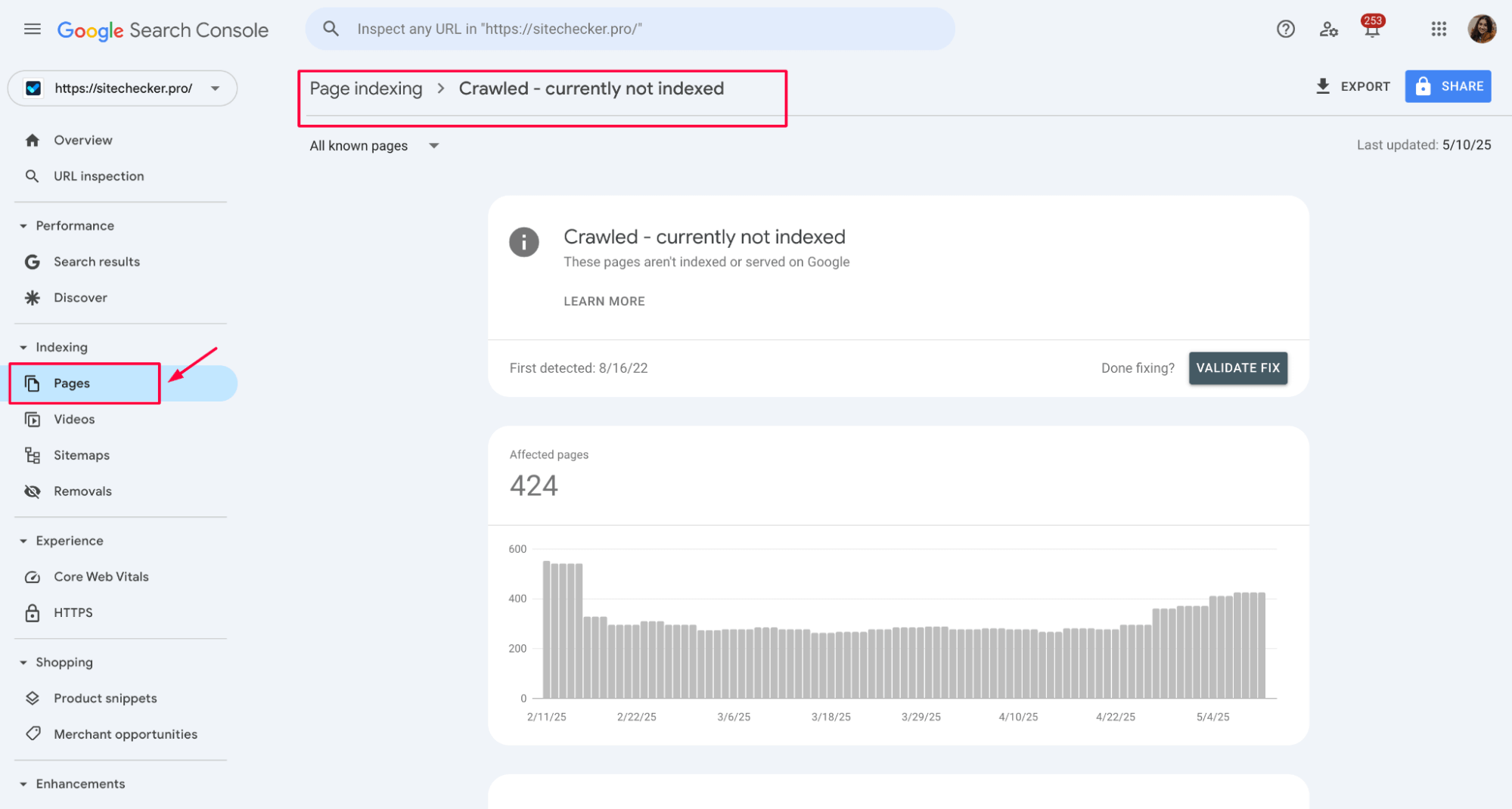Click the Google Search Console logo
The height and width of the screenshot is (809, 1512).
coord(163,30)
